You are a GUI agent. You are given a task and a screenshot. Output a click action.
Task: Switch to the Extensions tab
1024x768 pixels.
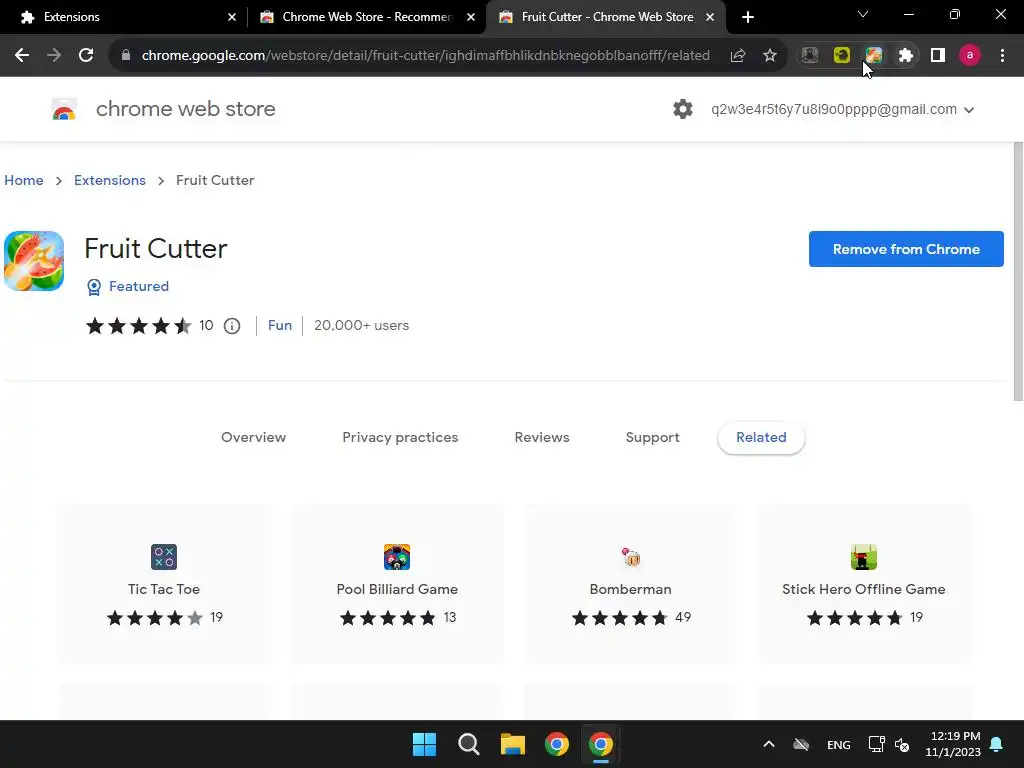point(123,17)
